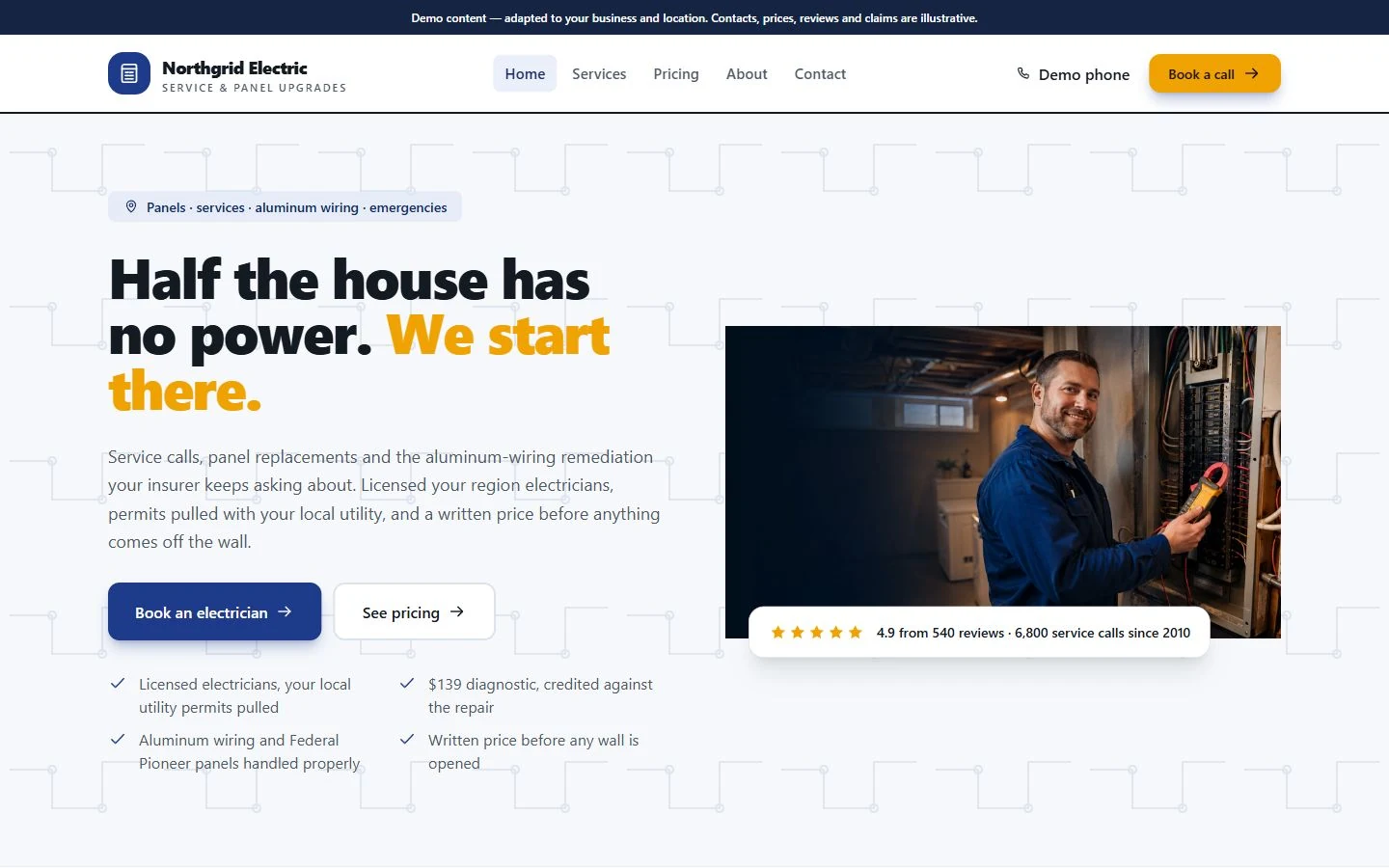Image resolution: width=1389 pixels, height=868 pixels.
Task: Click 'Aluminum wiring and Federal Pioneer panels' text
Action: point(249,751)
